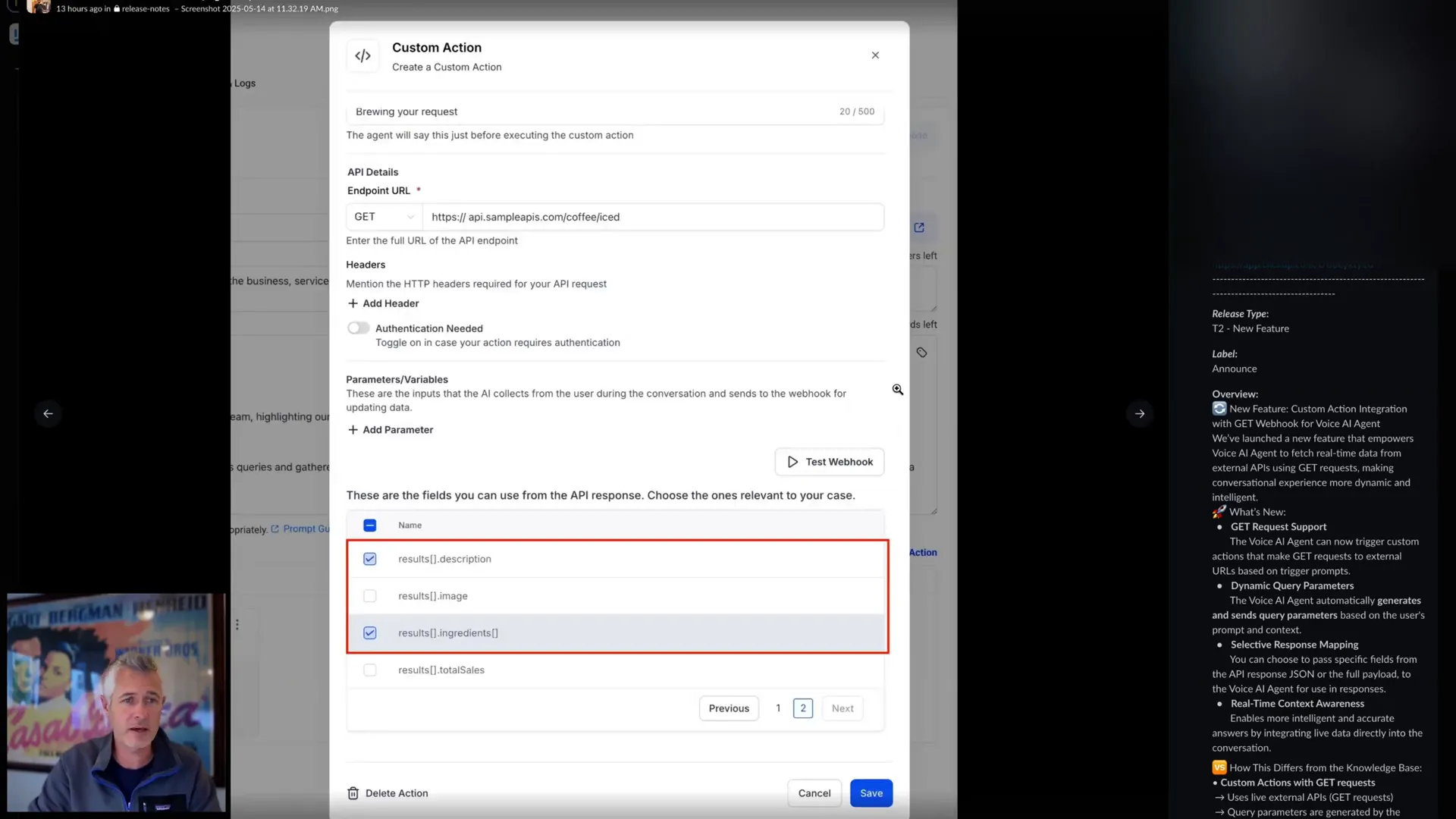Uncheck results[].ingredients[] checkbox
Screen dimensions: 1456x819
[370, 633]
